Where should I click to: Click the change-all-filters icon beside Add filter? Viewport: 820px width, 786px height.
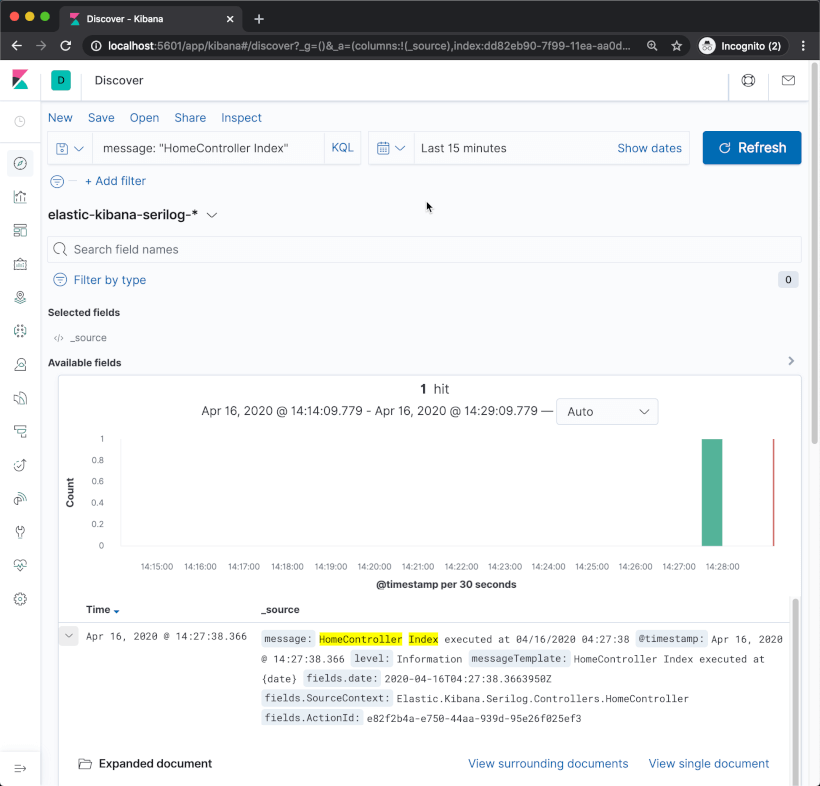coord(57,181)
